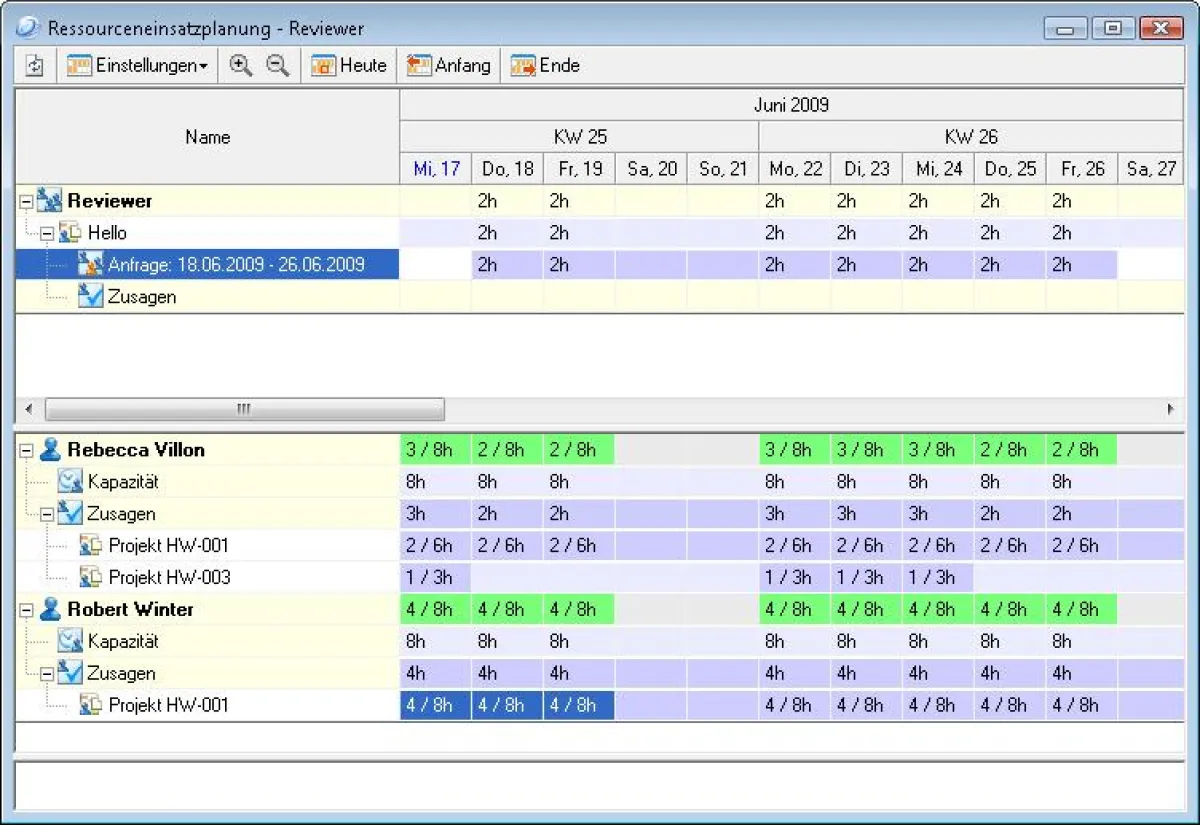Click the refresh icon in toolbar
This screenshot has width=1200, height=825.
(35, 66)
